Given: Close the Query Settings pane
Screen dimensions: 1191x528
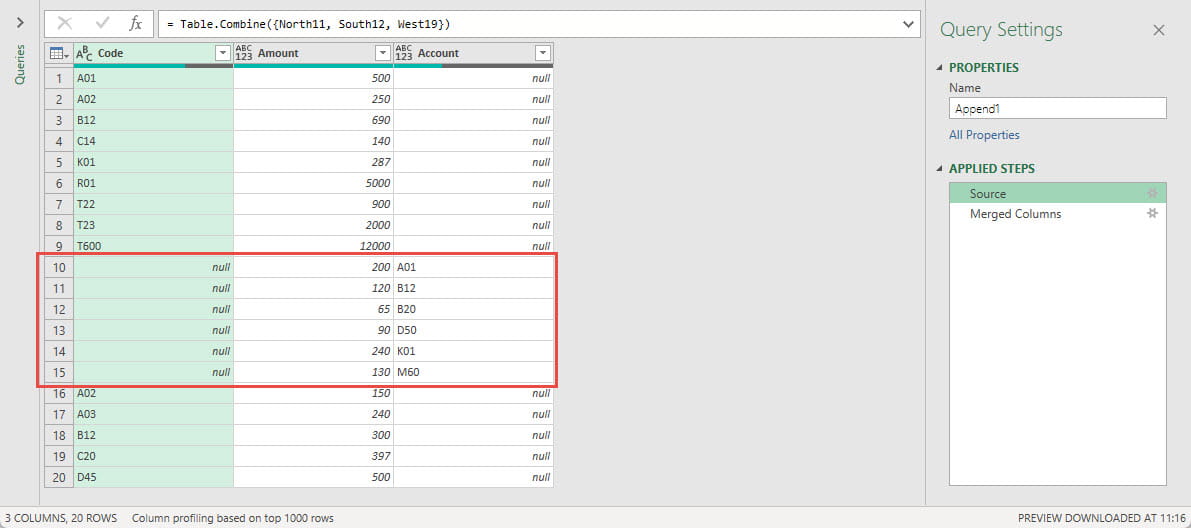Looking at the screenshot, I should click(1159, 30).
